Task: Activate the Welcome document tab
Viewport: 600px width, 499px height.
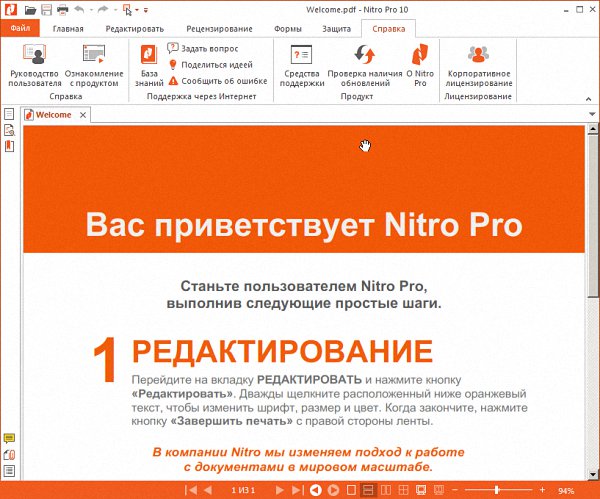Action: (54, 115)
